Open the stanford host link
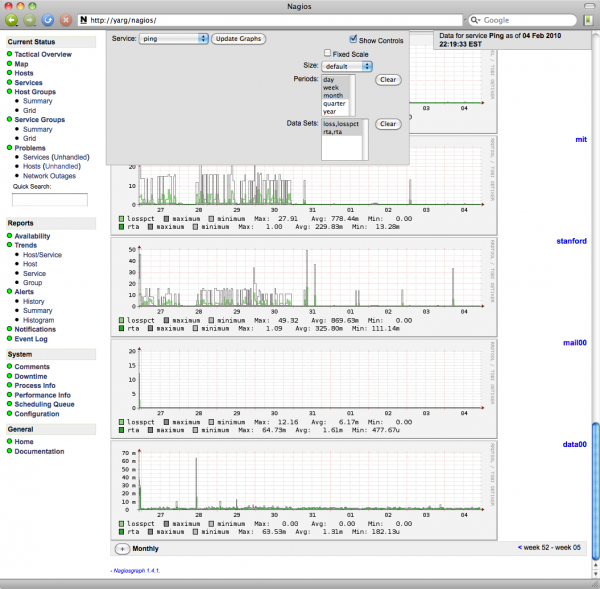 coord(570,241)
